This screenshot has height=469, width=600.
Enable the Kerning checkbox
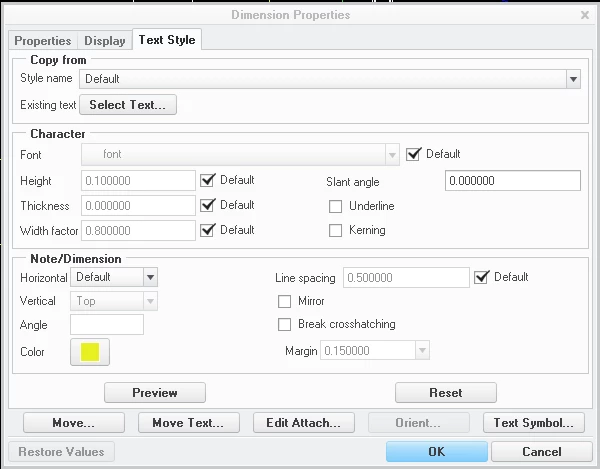[336, 231]
